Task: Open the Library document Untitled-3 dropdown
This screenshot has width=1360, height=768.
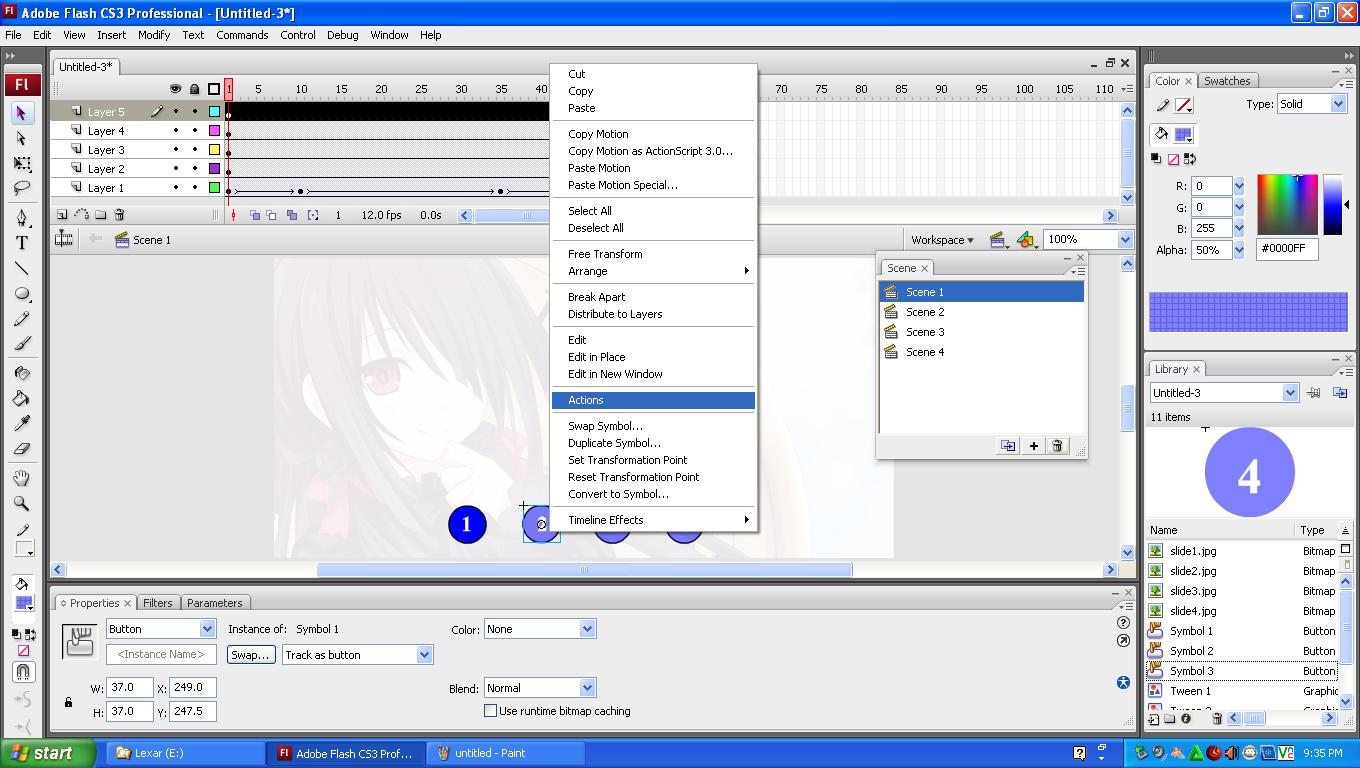Action: [x=1290, y=393]
